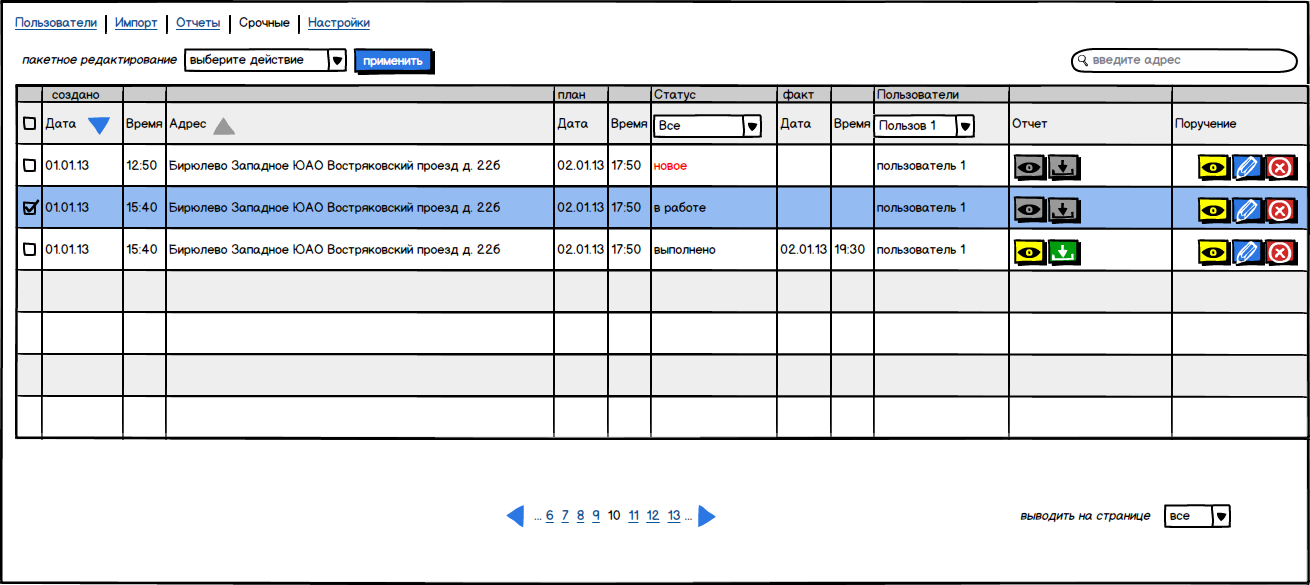Sort by created date blue triangle
The width and height of the screenshot is (1310, 585).
click(99, 125)
